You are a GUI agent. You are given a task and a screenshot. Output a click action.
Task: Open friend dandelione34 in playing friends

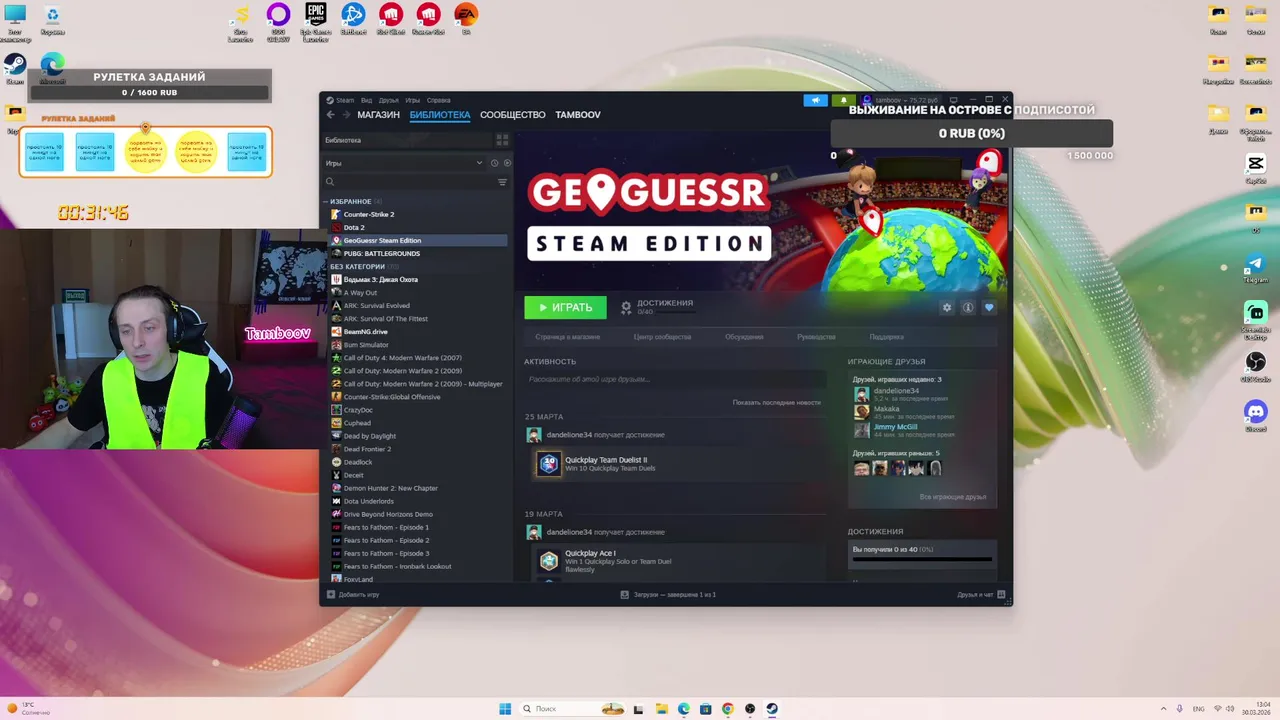coord(896,391)
